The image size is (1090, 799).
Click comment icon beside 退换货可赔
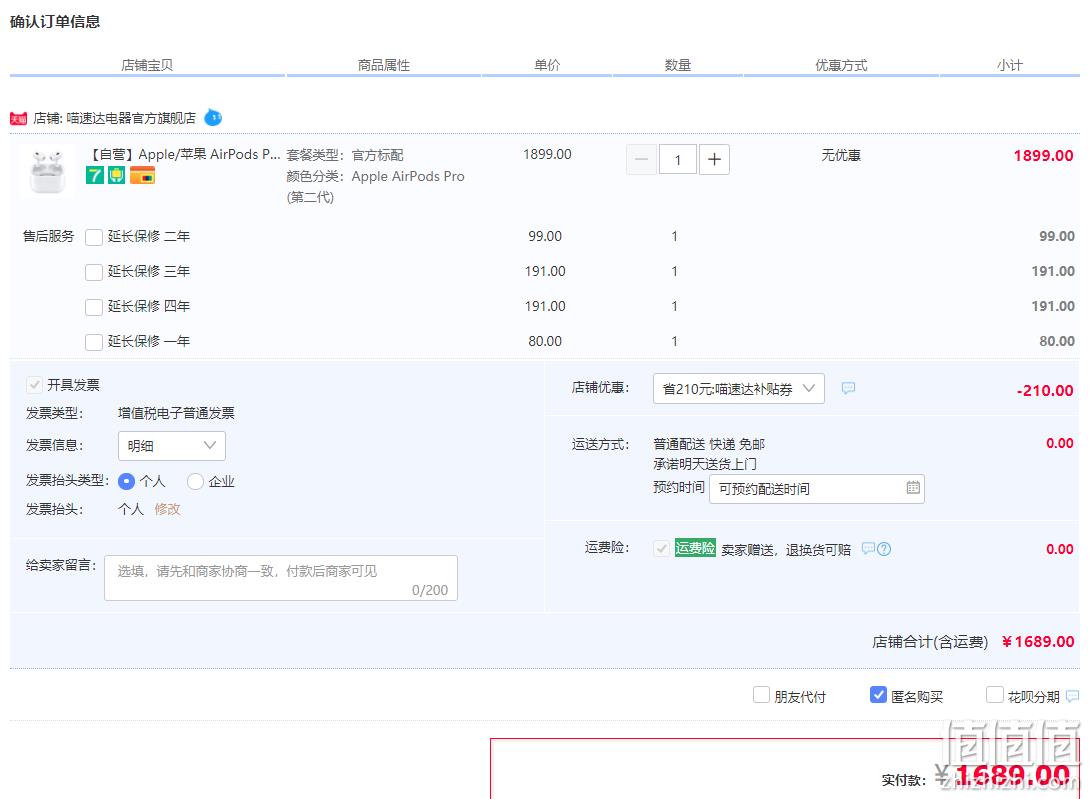coord(868,548)
